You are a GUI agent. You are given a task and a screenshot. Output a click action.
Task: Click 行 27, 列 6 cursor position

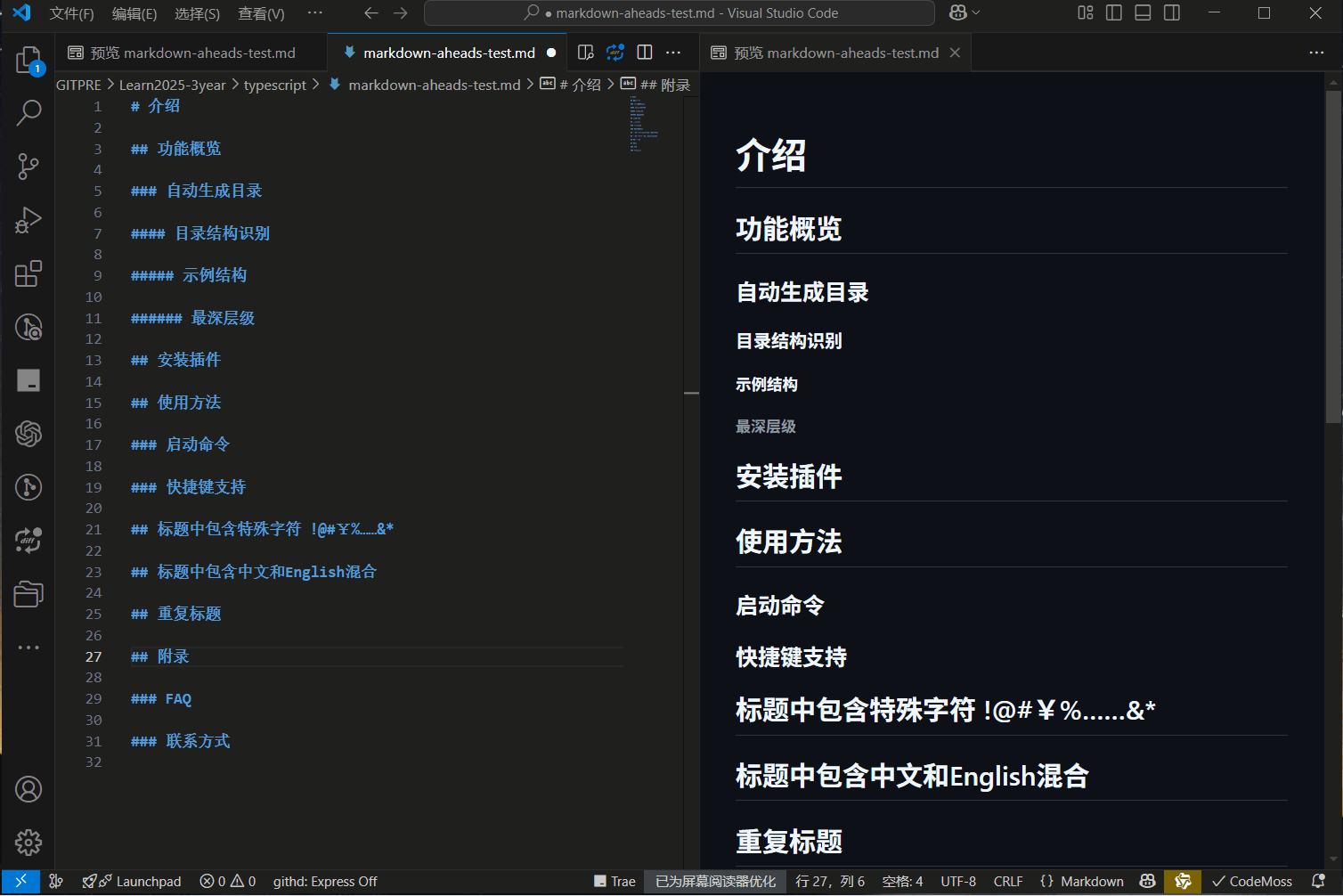830,881
